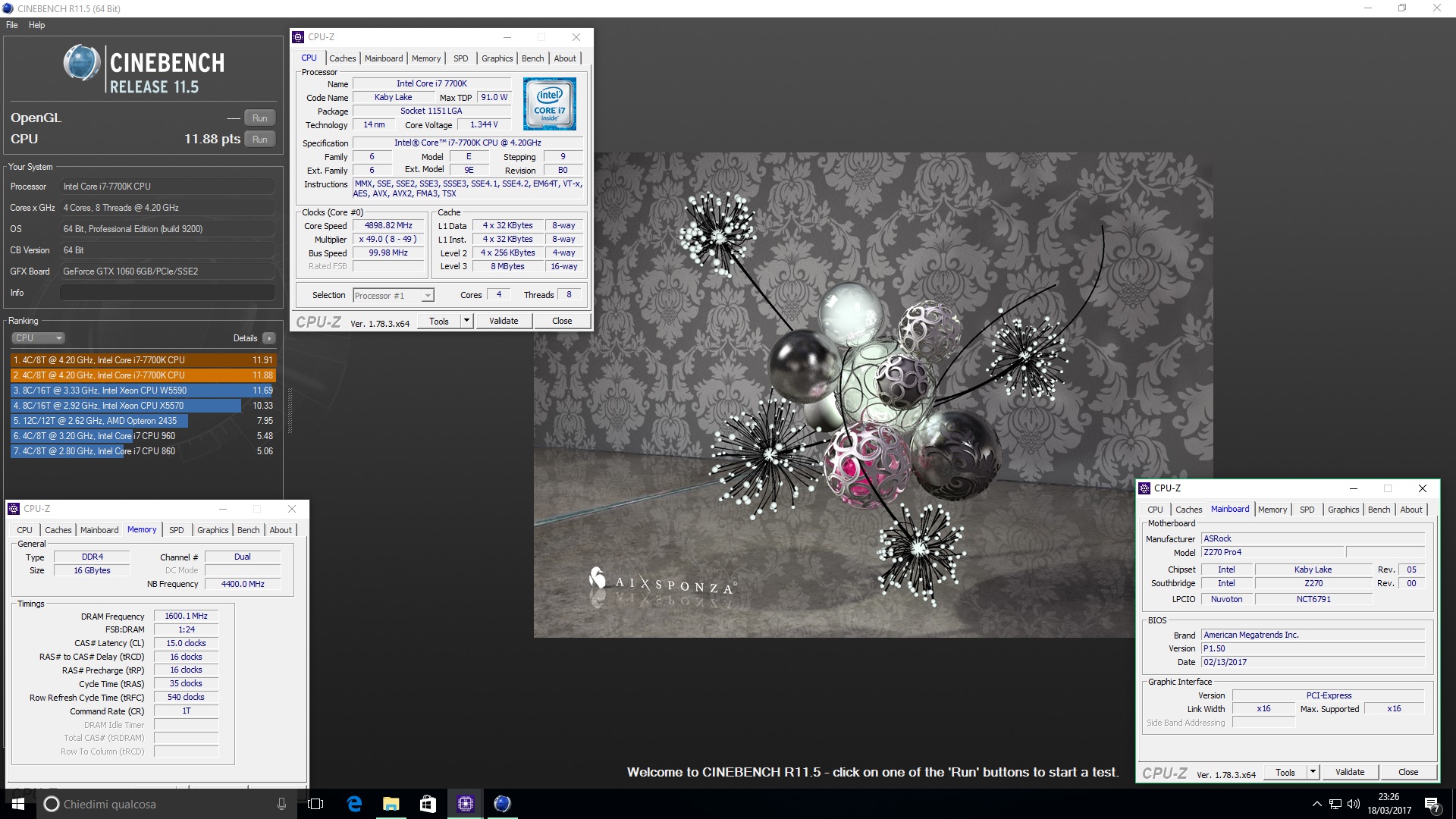
Task: Open Graphics tab in Mainboard CPU-Z window
Action: pyautogui.click(x=1344, y=510)
